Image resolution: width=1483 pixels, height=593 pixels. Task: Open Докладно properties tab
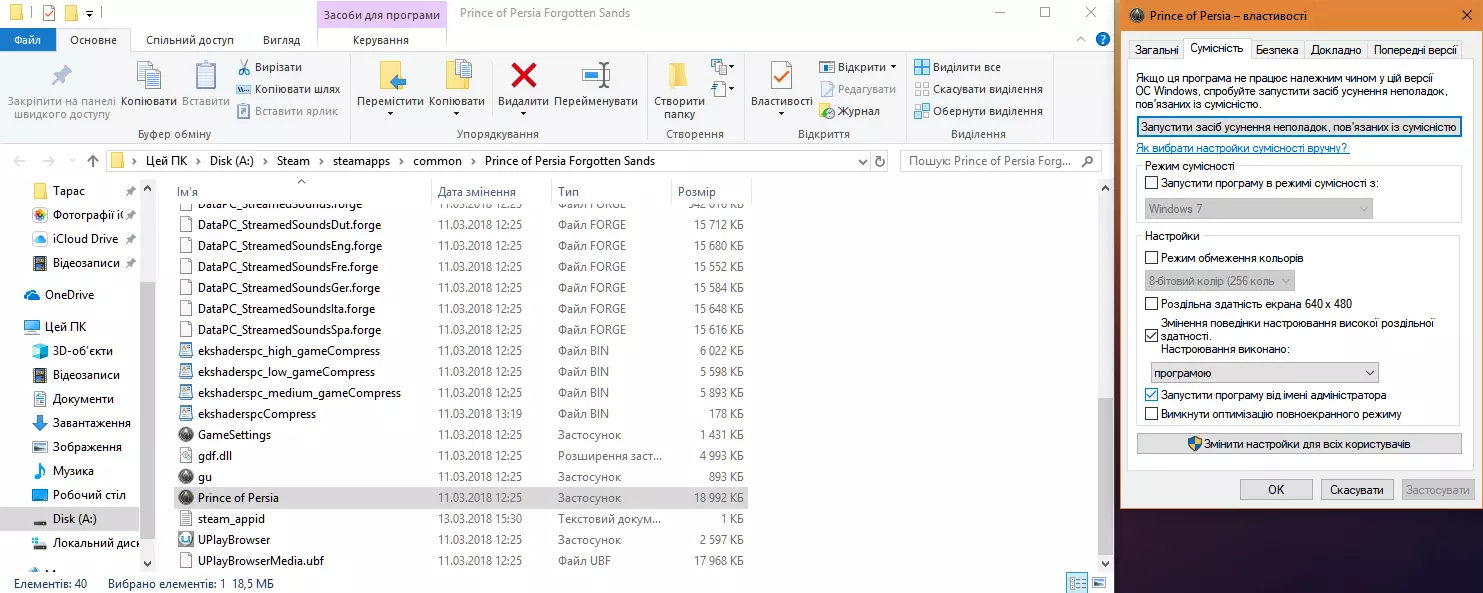pyautogui.click(x=1336, y=50)
